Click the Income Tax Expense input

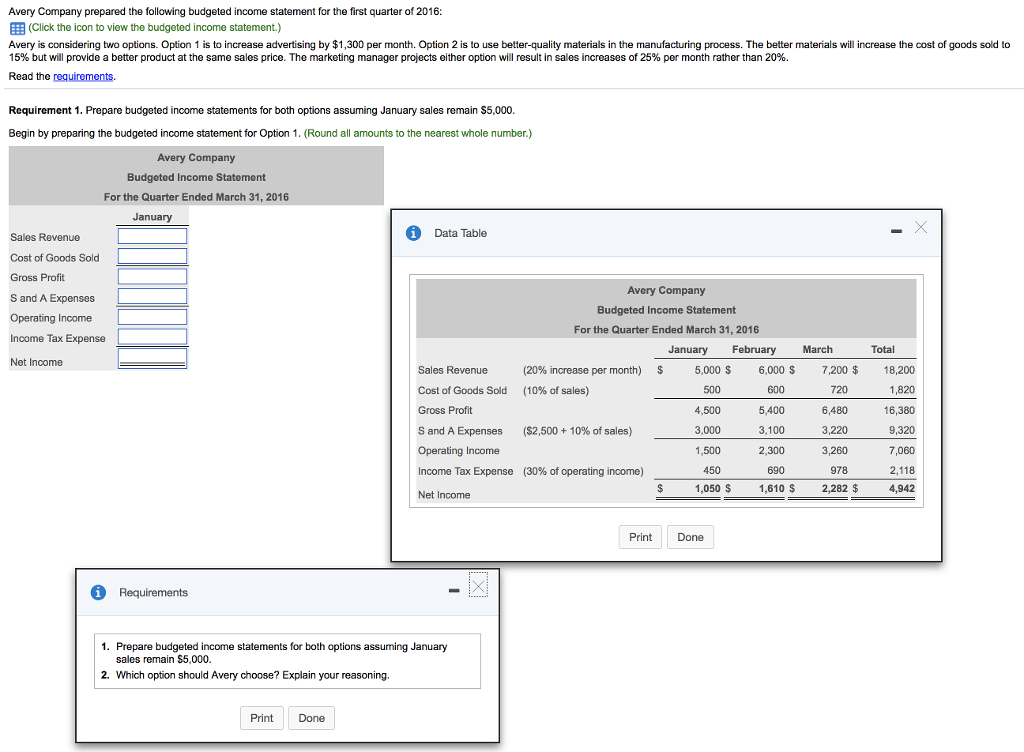point(152,337)
